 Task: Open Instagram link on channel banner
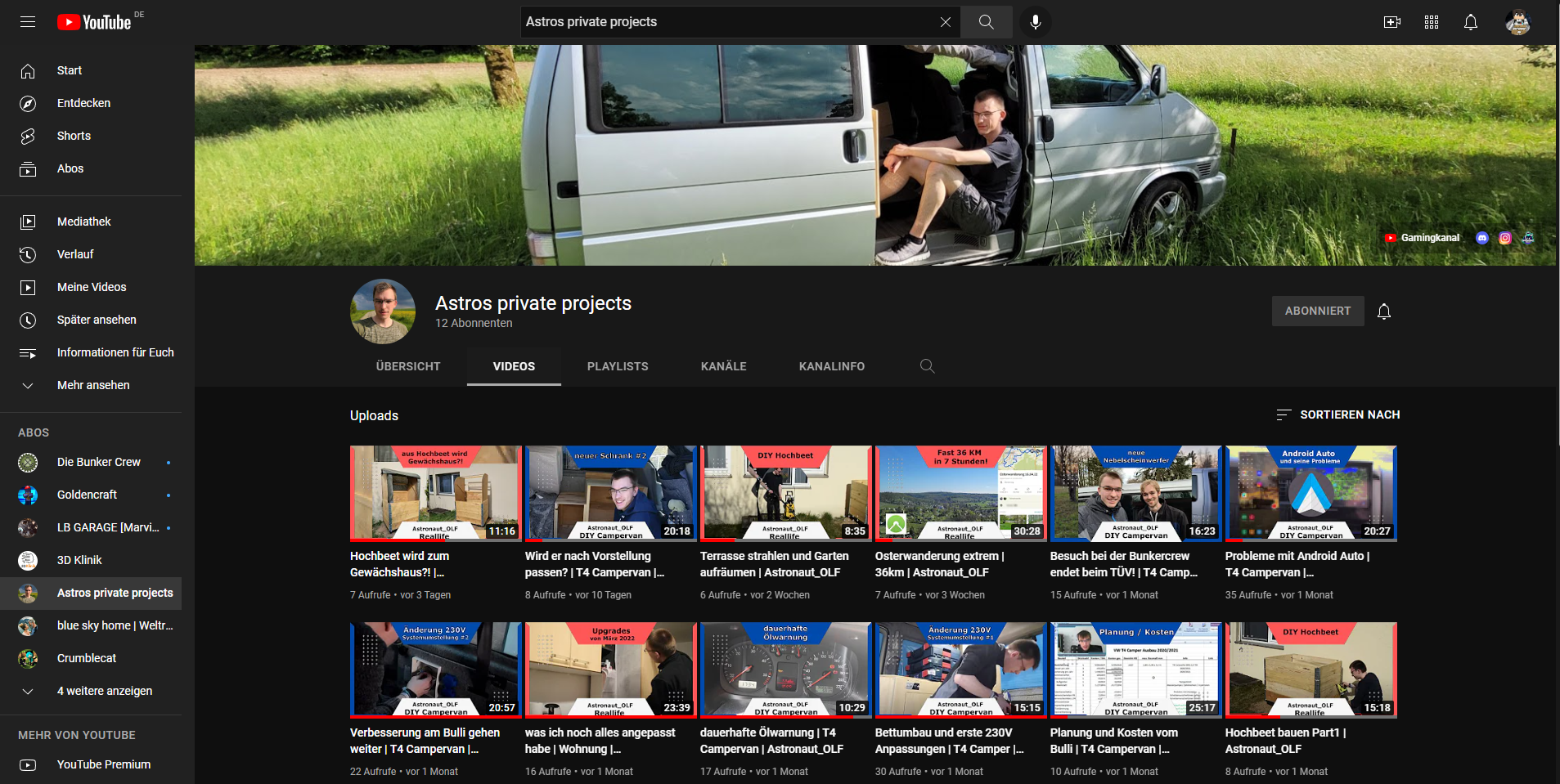(x=1504, y=238)
